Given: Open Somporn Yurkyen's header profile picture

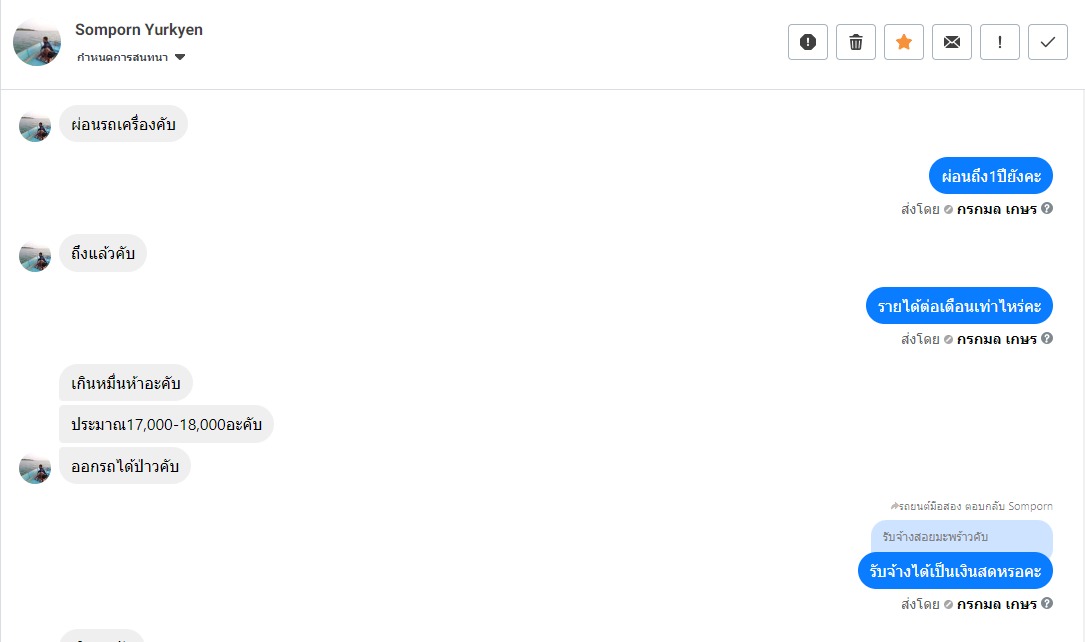Looking at the screenshot, I should pyautogui.click(x=37, y=43).
